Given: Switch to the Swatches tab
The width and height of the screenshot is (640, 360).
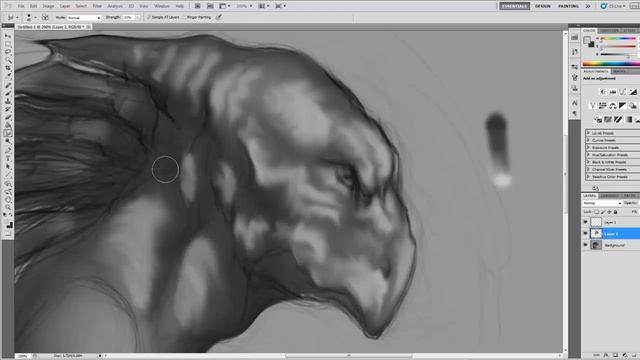Looking at the screenshot, I should (x=609, y=31).
